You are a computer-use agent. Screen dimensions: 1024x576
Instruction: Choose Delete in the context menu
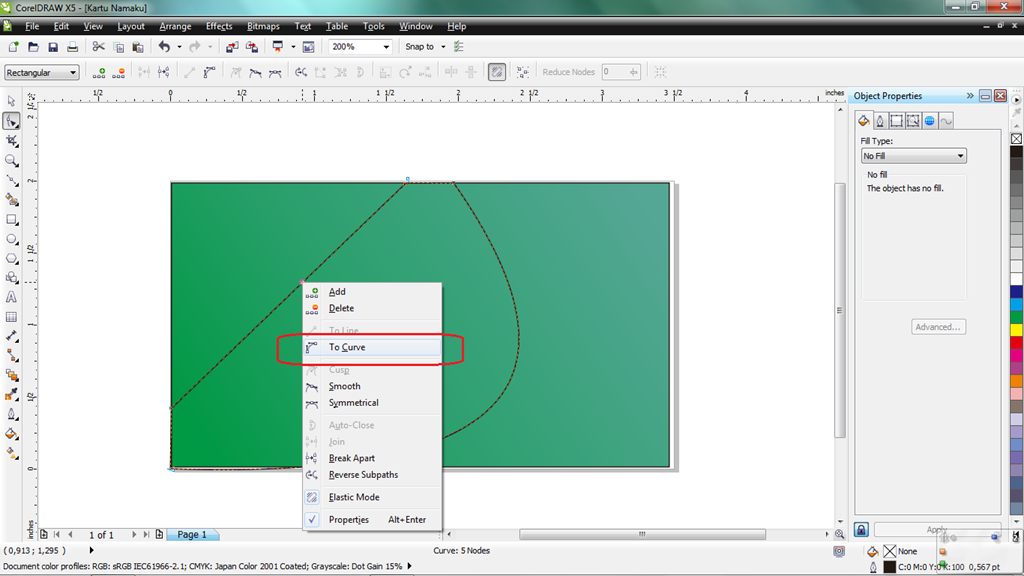coord(372,308)
